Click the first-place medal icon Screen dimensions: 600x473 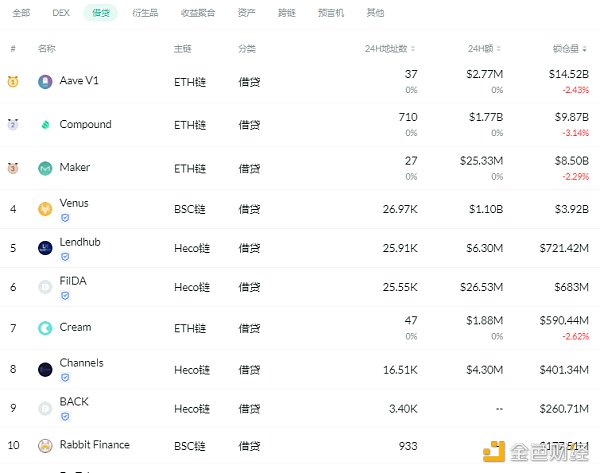pos(13,82)
